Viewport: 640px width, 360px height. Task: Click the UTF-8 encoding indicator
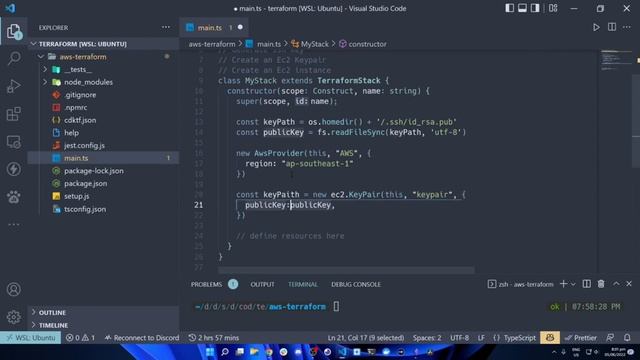pos(459,338)
